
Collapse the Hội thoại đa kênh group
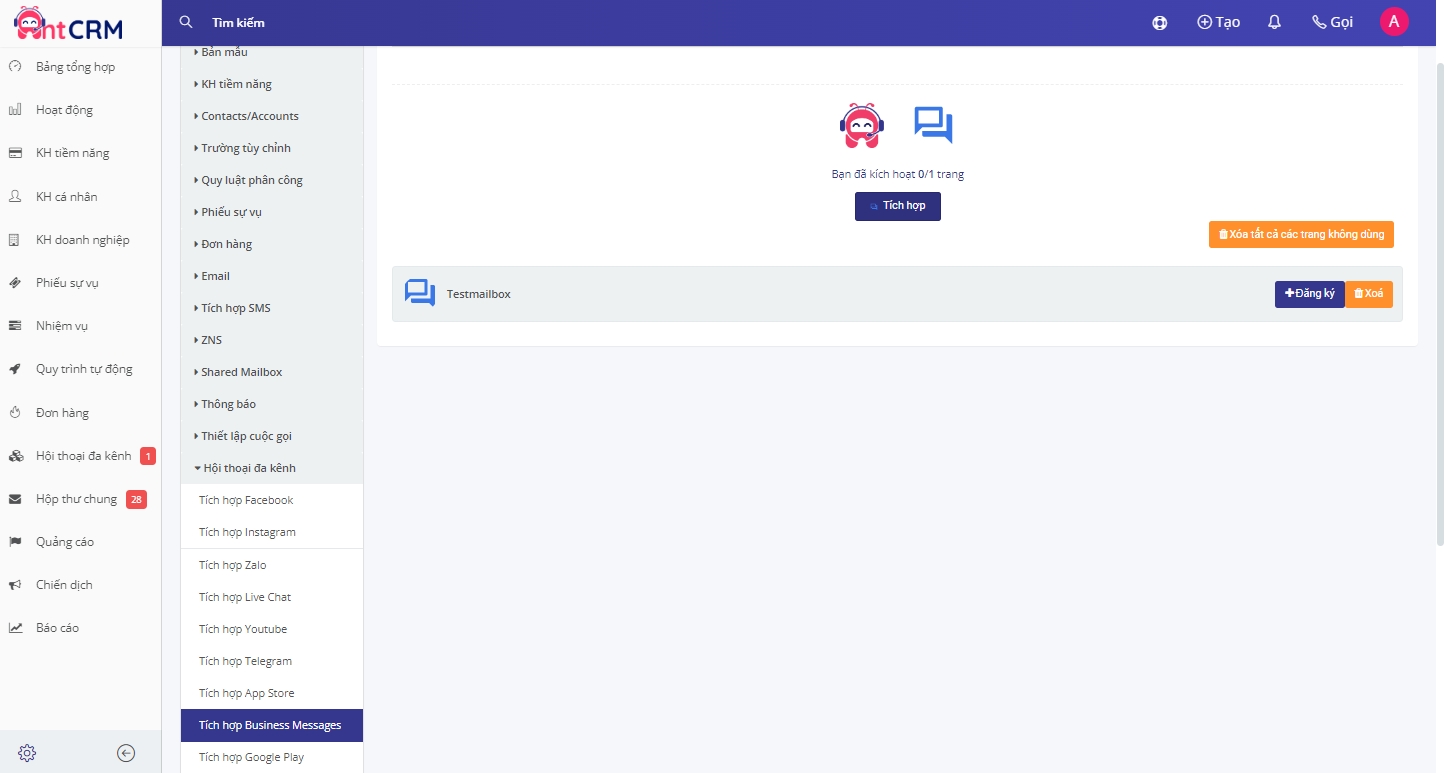coord(248,468)
